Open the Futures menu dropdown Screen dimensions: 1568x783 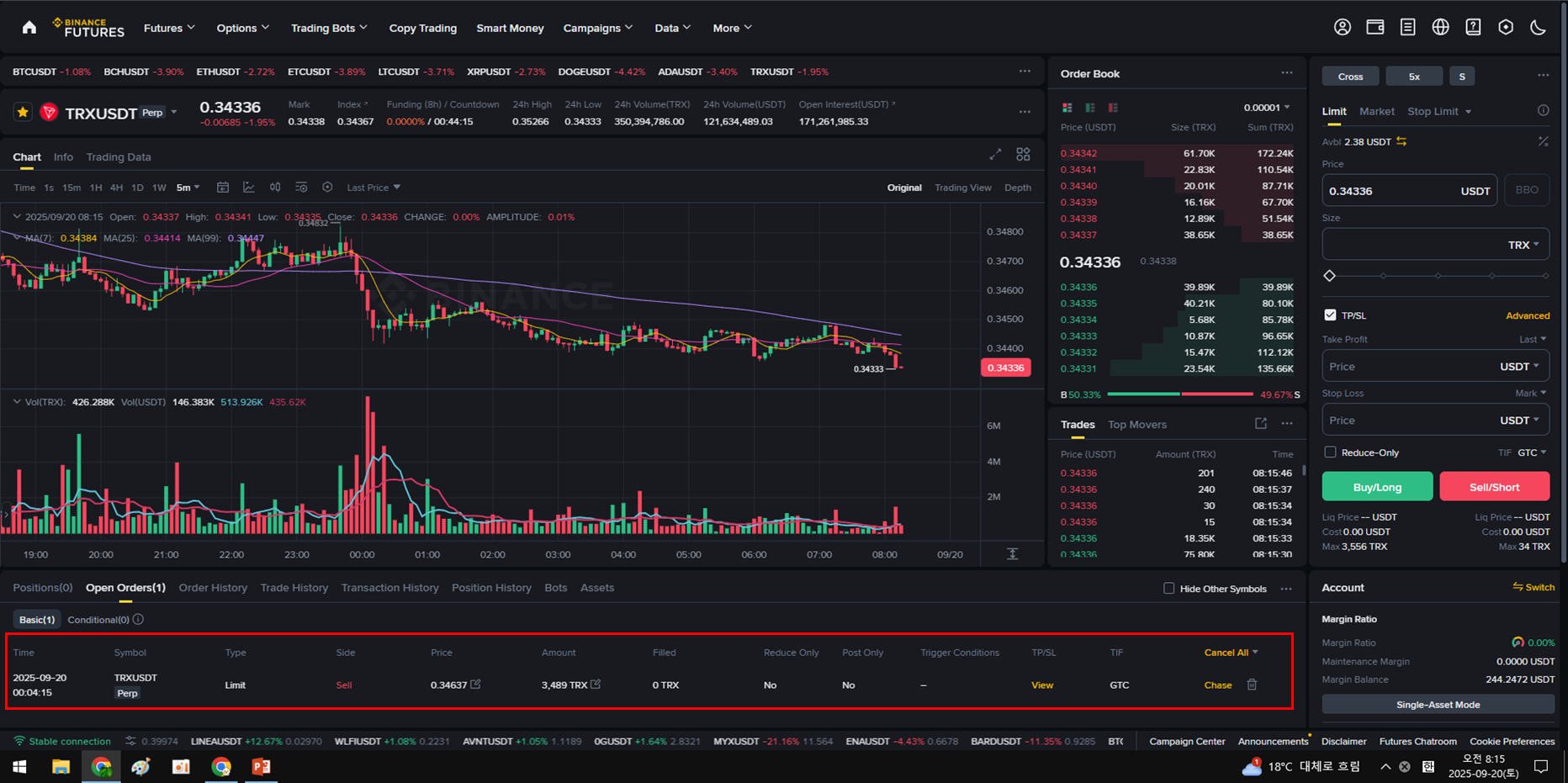click(x=169, y=28)
